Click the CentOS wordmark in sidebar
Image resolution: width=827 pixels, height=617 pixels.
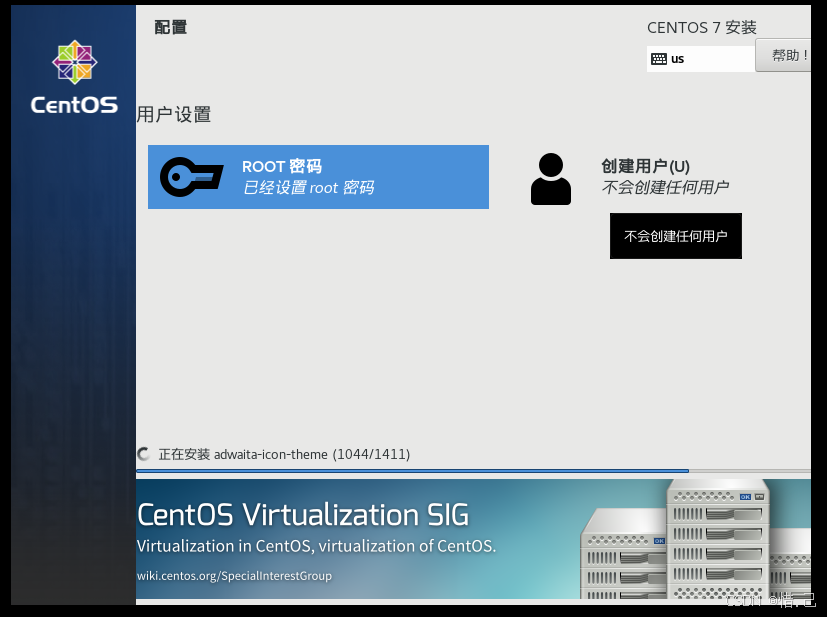(x=74, y=105)
